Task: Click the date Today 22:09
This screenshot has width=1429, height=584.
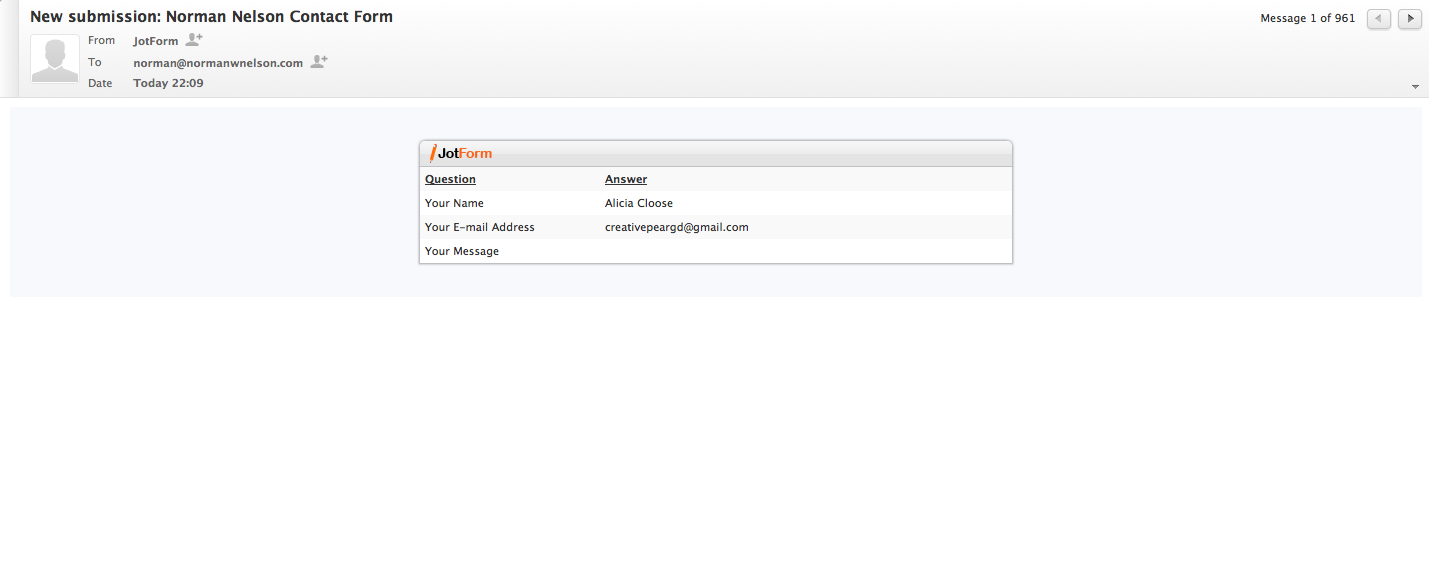Action: click(x=168, y=83)
